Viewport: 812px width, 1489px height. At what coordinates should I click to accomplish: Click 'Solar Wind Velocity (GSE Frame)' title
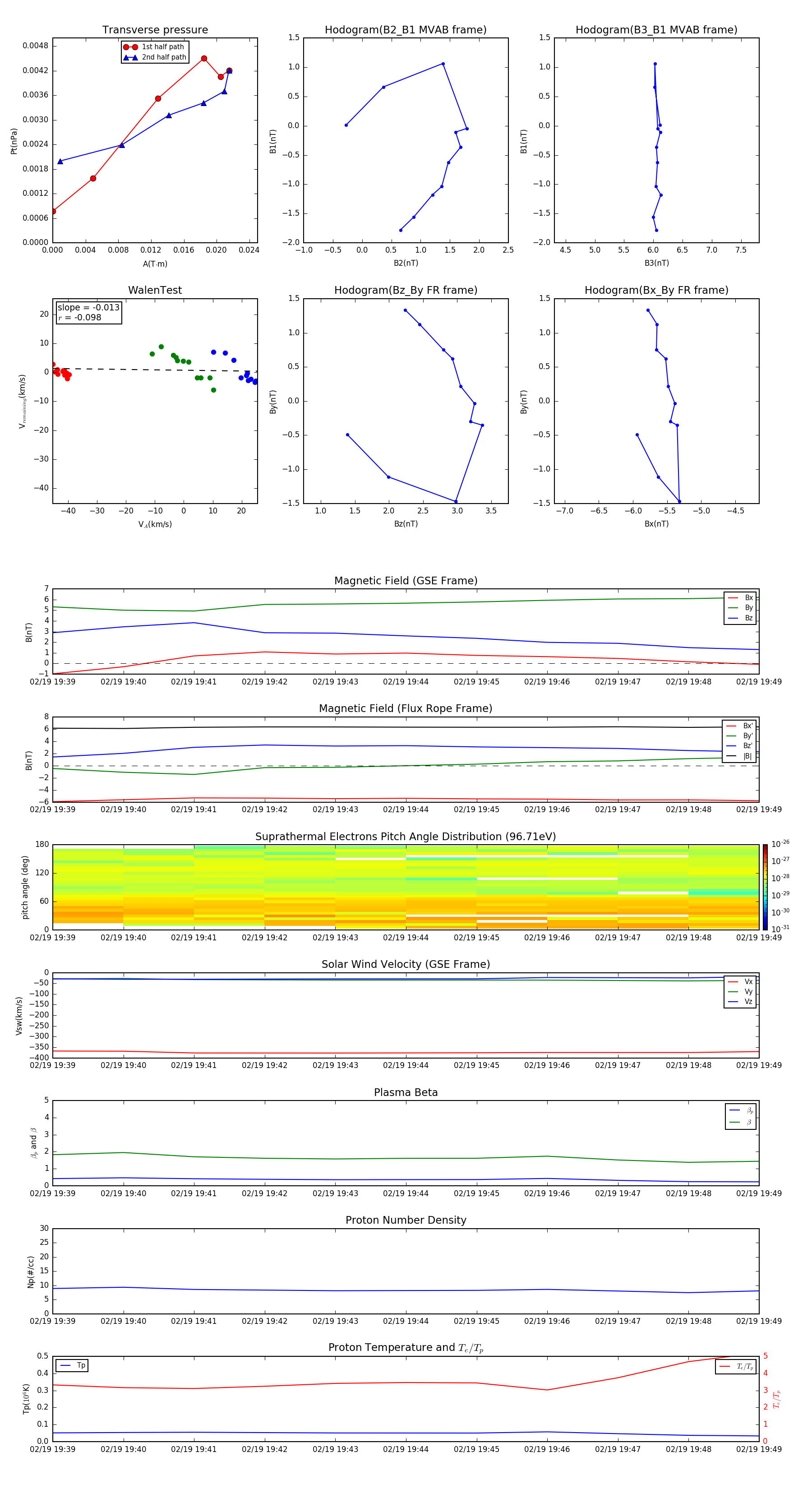point(406,964)
